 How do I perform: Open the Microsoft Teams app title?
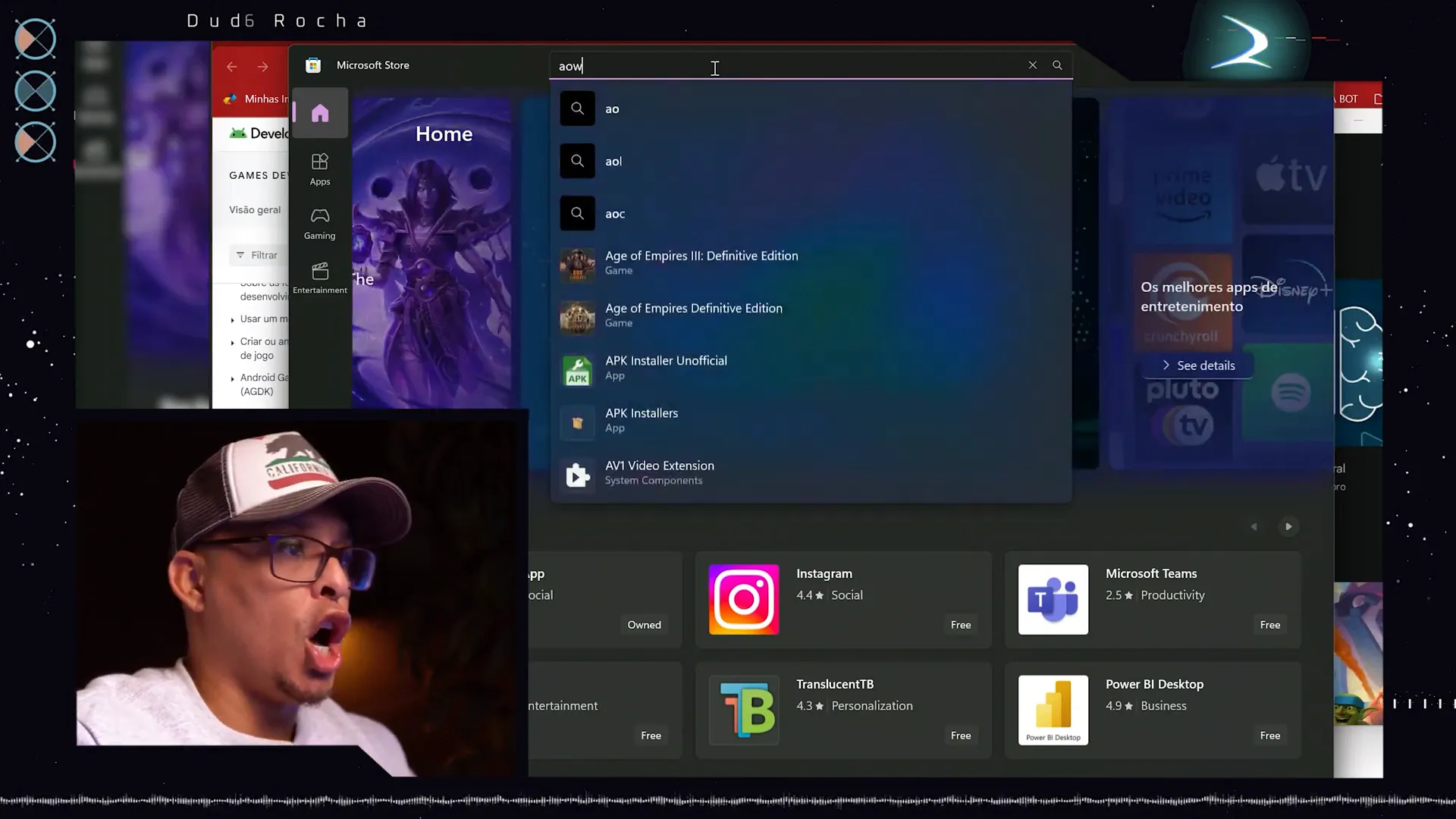1151,574
